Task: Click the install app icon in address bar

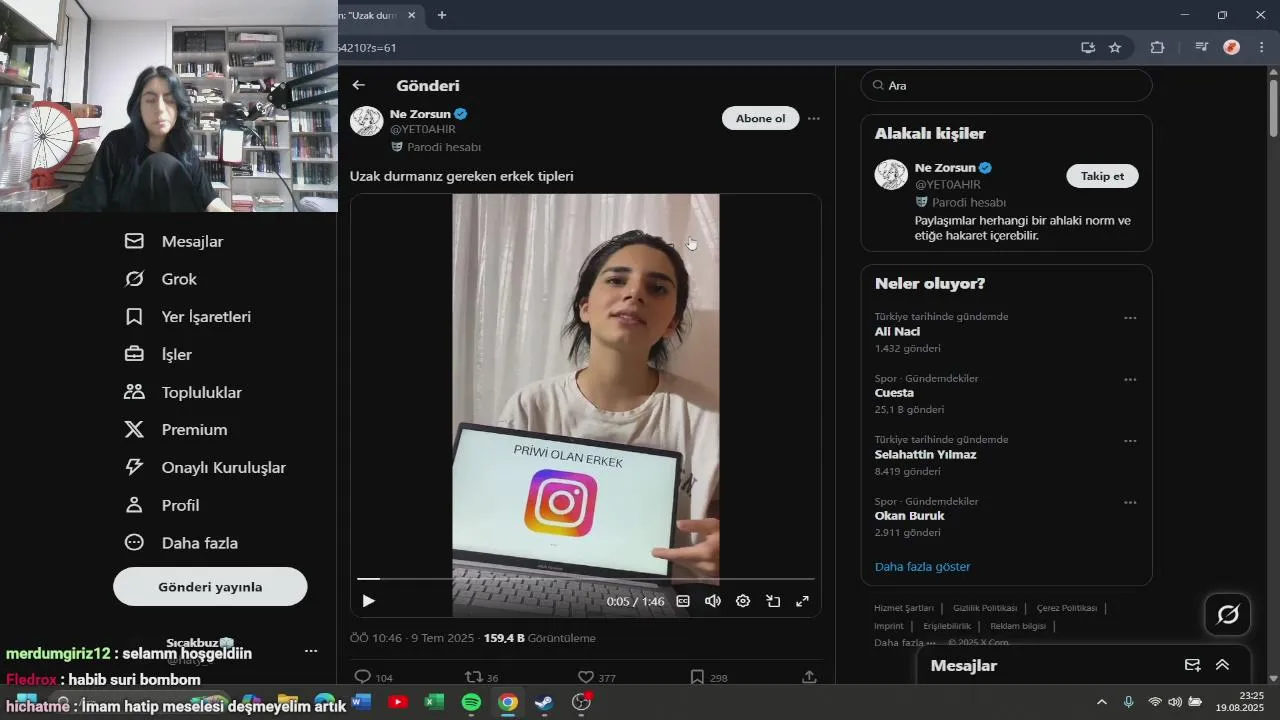Action: (1088, 47)
